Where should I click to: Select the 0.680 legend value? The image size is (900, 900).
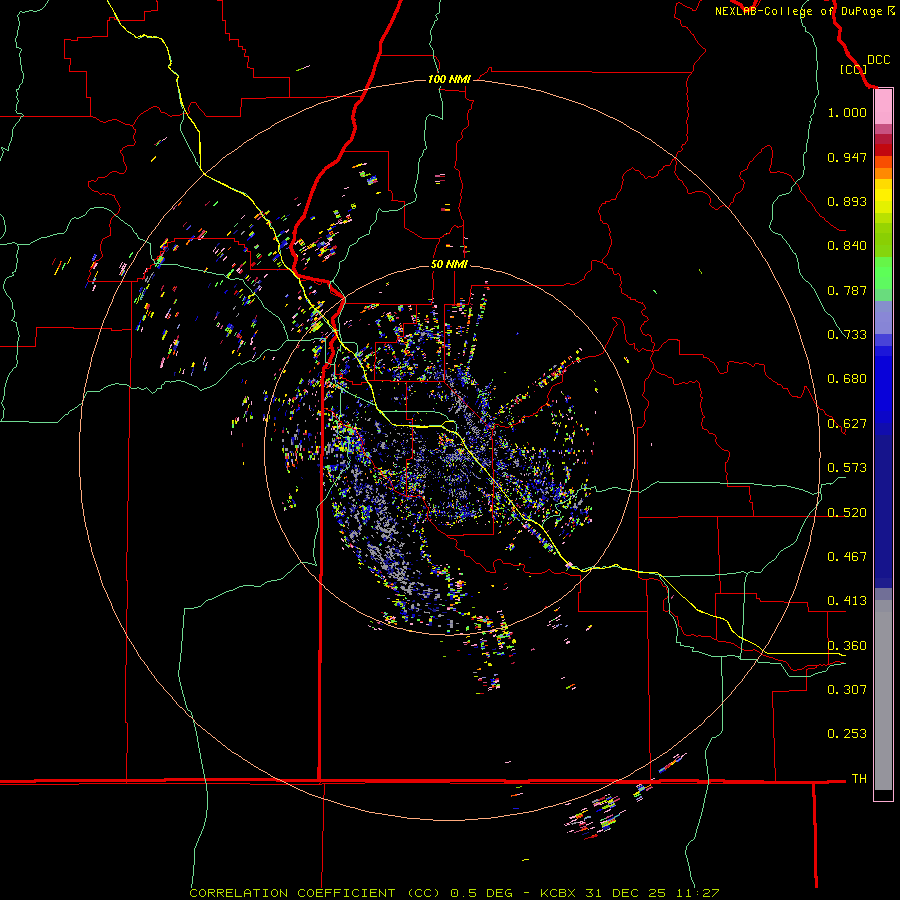click(847, 379)
